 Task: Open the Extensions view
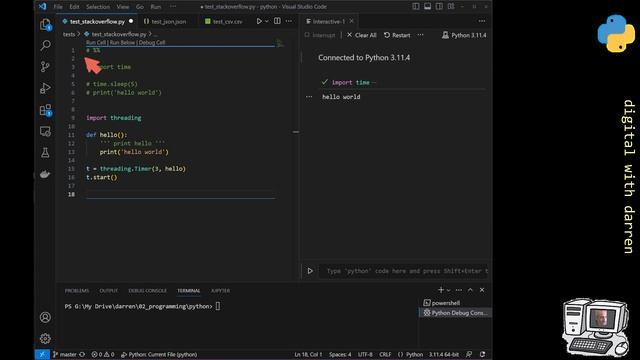coord(45,110)
